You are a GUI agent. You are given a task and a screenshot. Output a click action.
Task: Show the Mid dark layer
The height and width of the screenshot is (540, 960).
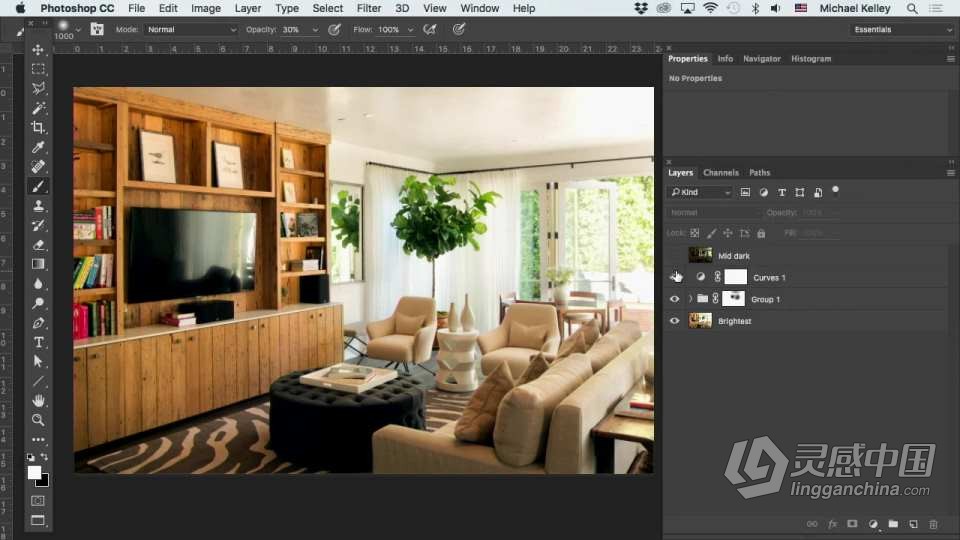[x=675, y=255]
